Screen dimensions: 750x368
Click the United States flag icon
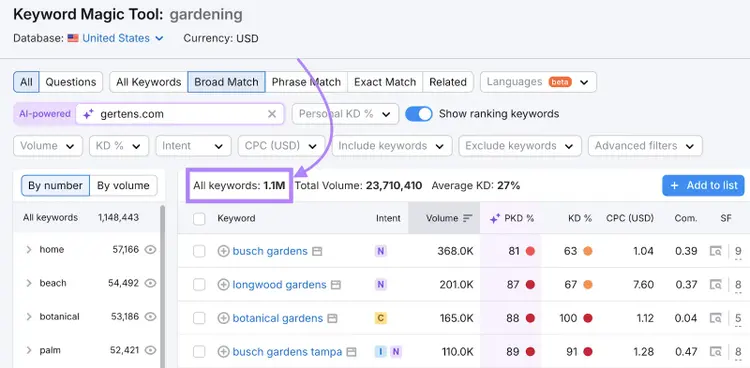point(73,38)
